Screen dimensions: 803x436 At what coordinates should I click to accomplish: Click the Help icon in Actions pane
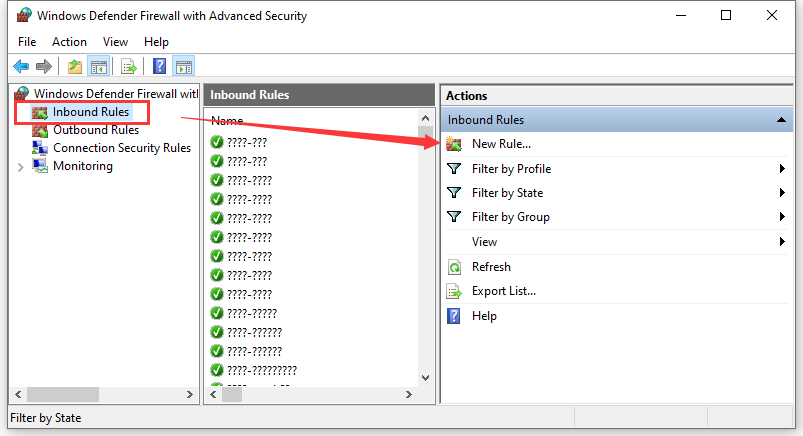(x=454, y=316)
